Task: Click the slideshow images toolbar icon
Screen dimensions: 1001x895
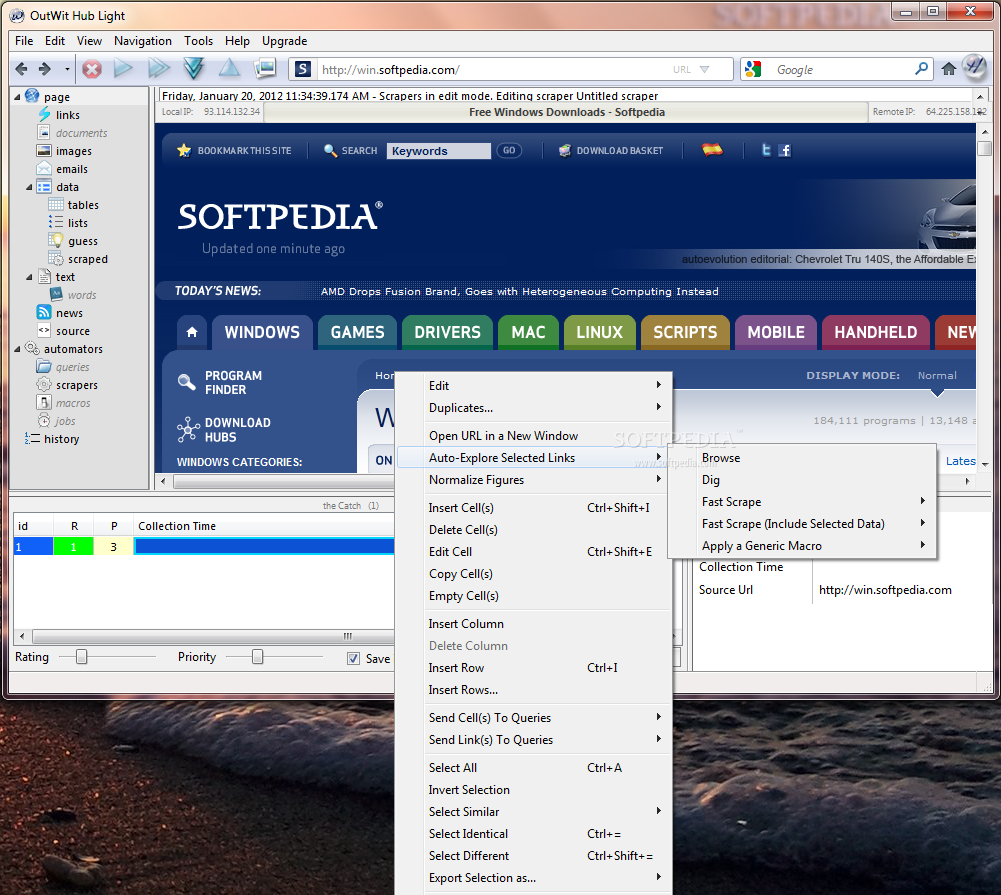Action: [x=265, y=68]
